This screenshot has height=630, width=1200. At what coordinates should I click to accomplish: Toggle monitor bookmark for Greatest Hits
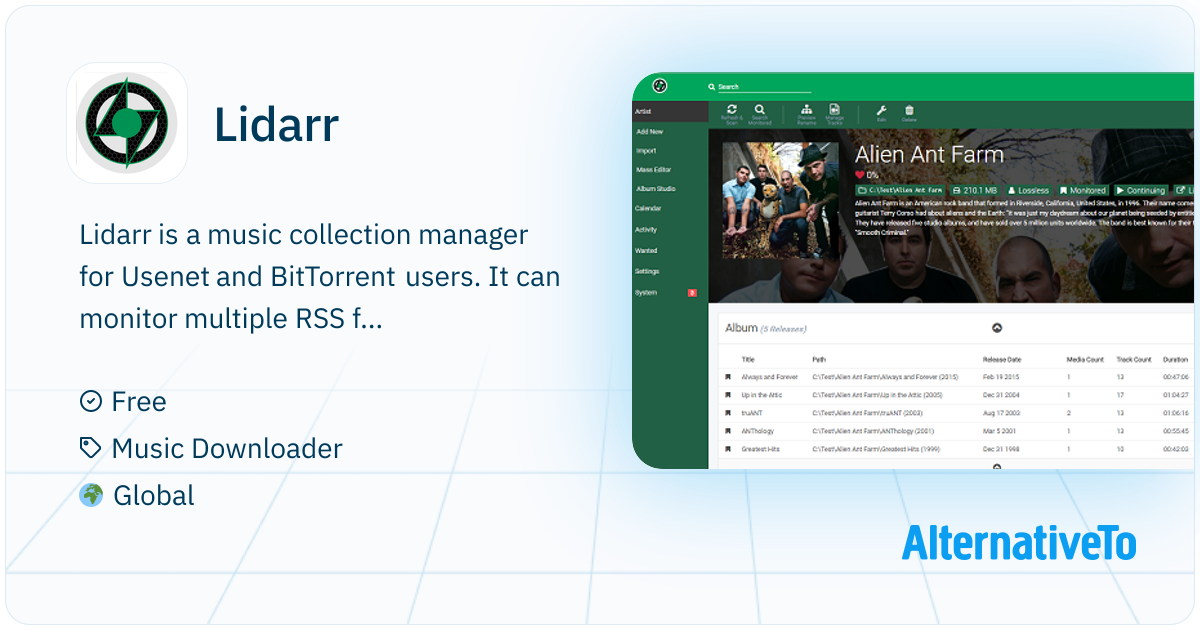coord(728,449)
